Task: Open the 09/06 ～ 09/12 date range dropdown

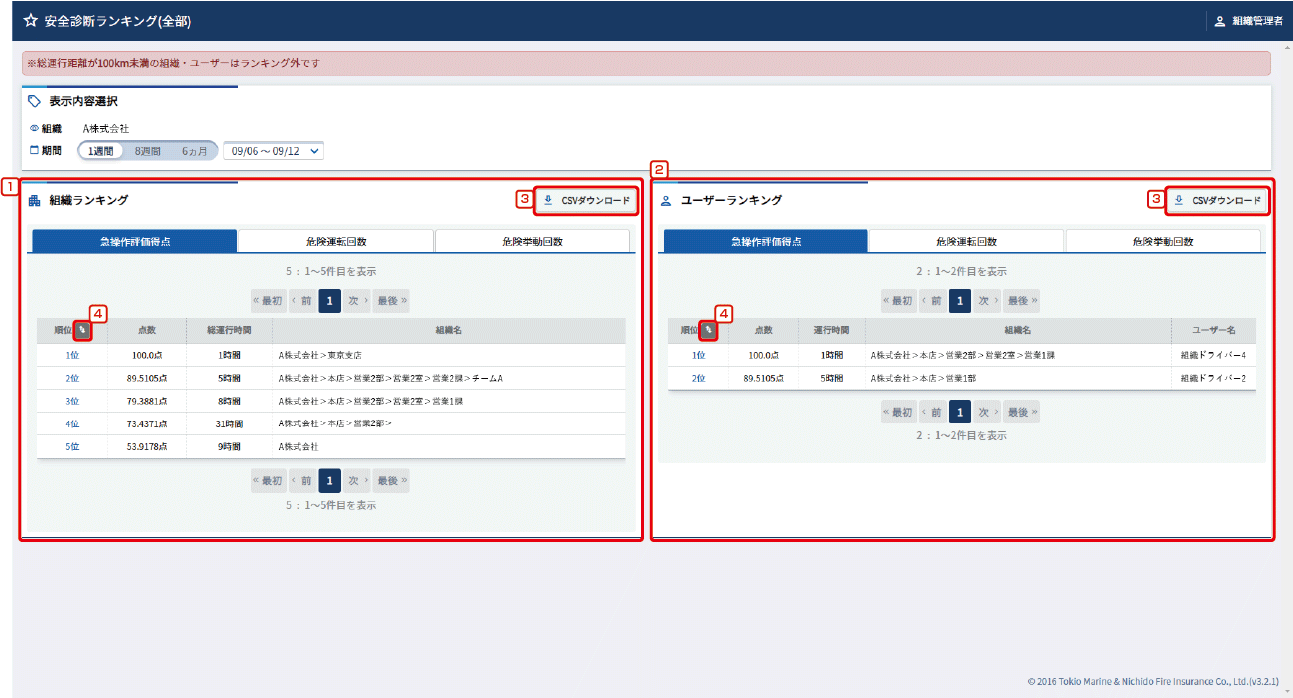Action: click(x=273, y=151)
